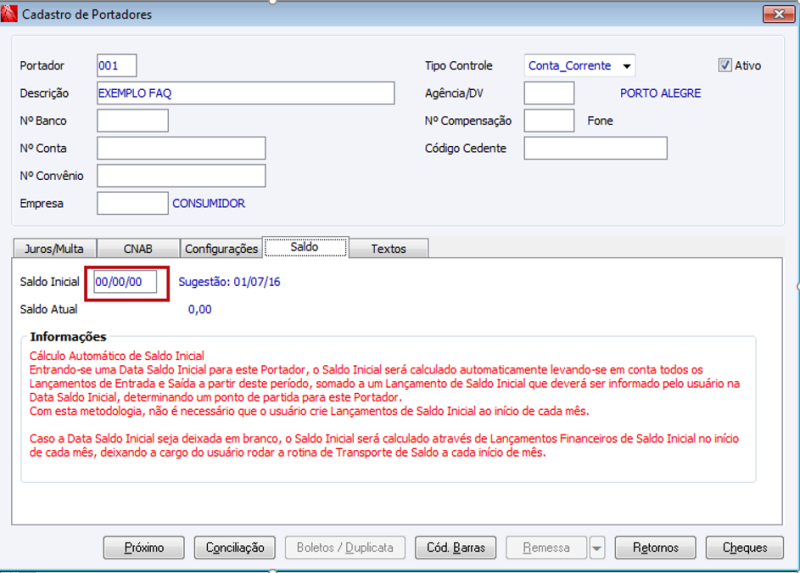This screenshot has height=573, width=800.
Task: Click the Próximo button
Action: pos(144,547)
